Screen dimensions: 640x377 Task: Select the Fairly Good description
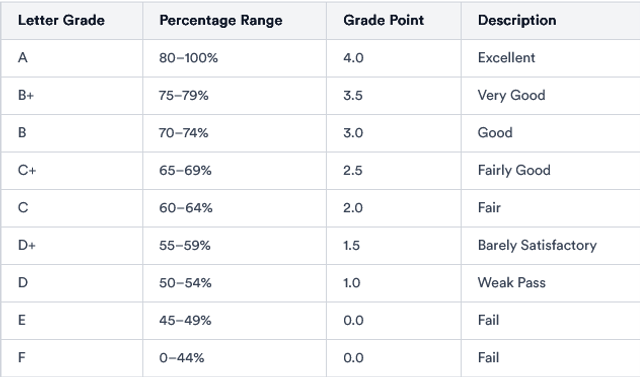[514, 171]
